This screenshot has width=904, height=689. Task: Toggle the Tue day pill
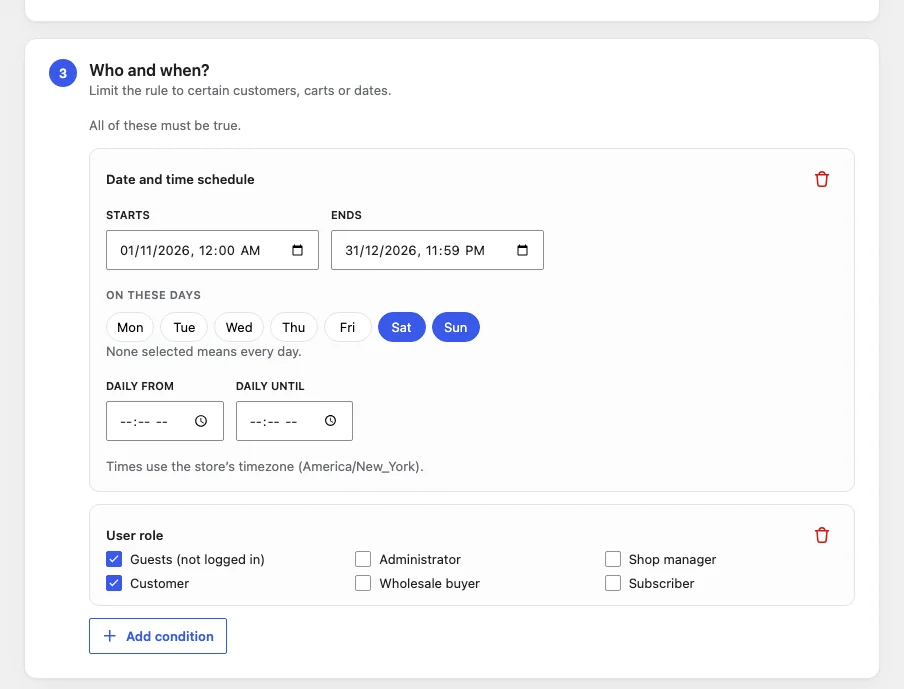point(184,327)
